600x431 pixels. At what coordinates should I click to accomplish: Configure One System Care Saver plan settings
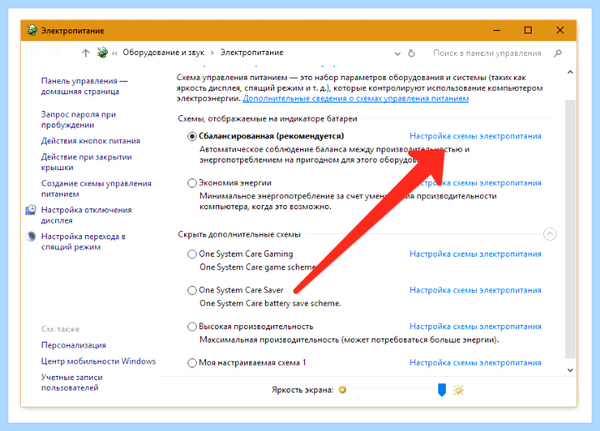click(x=475, y=290)
